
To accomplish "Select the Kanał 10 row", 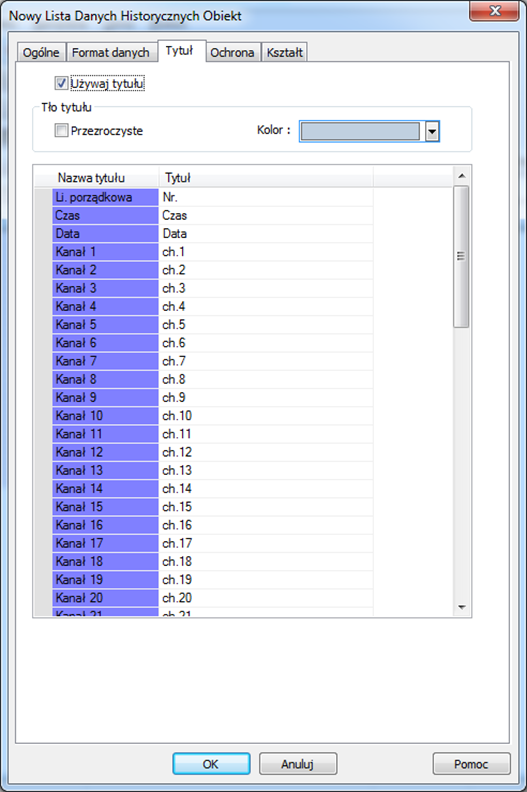I will [x=105, y=415].
